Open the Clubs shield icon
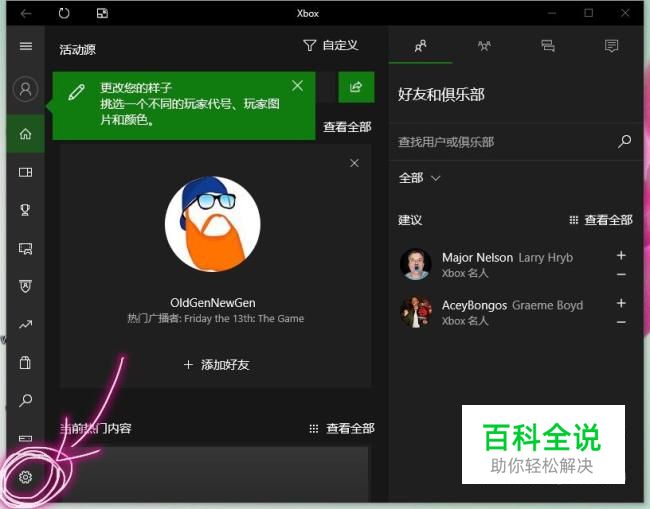Image resolution: width=650 pixels, height=509 pixels. click(x=26, y=286)
